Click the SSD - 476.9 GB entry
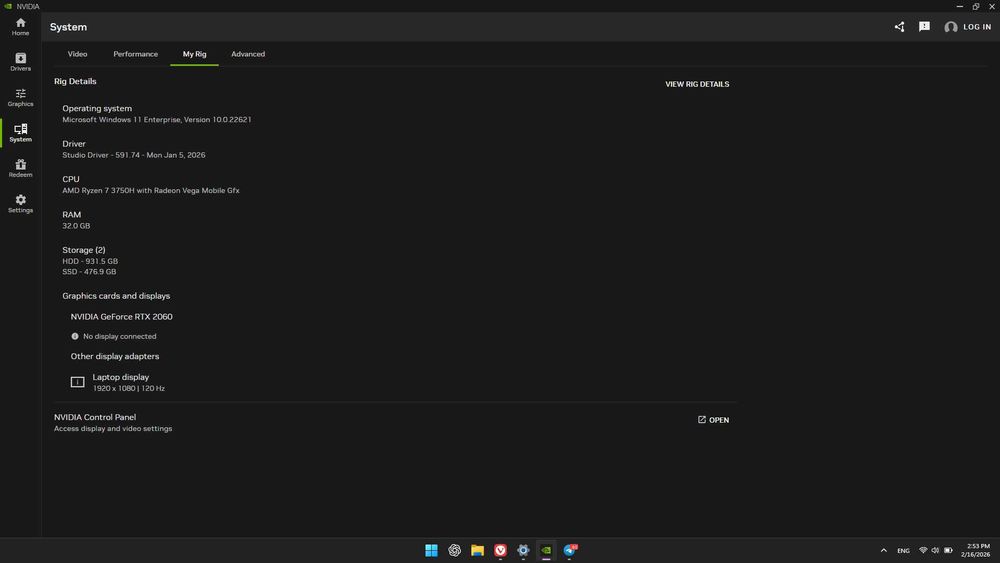The width and height of the screenshot is (1000, 563). pos(89,272)
